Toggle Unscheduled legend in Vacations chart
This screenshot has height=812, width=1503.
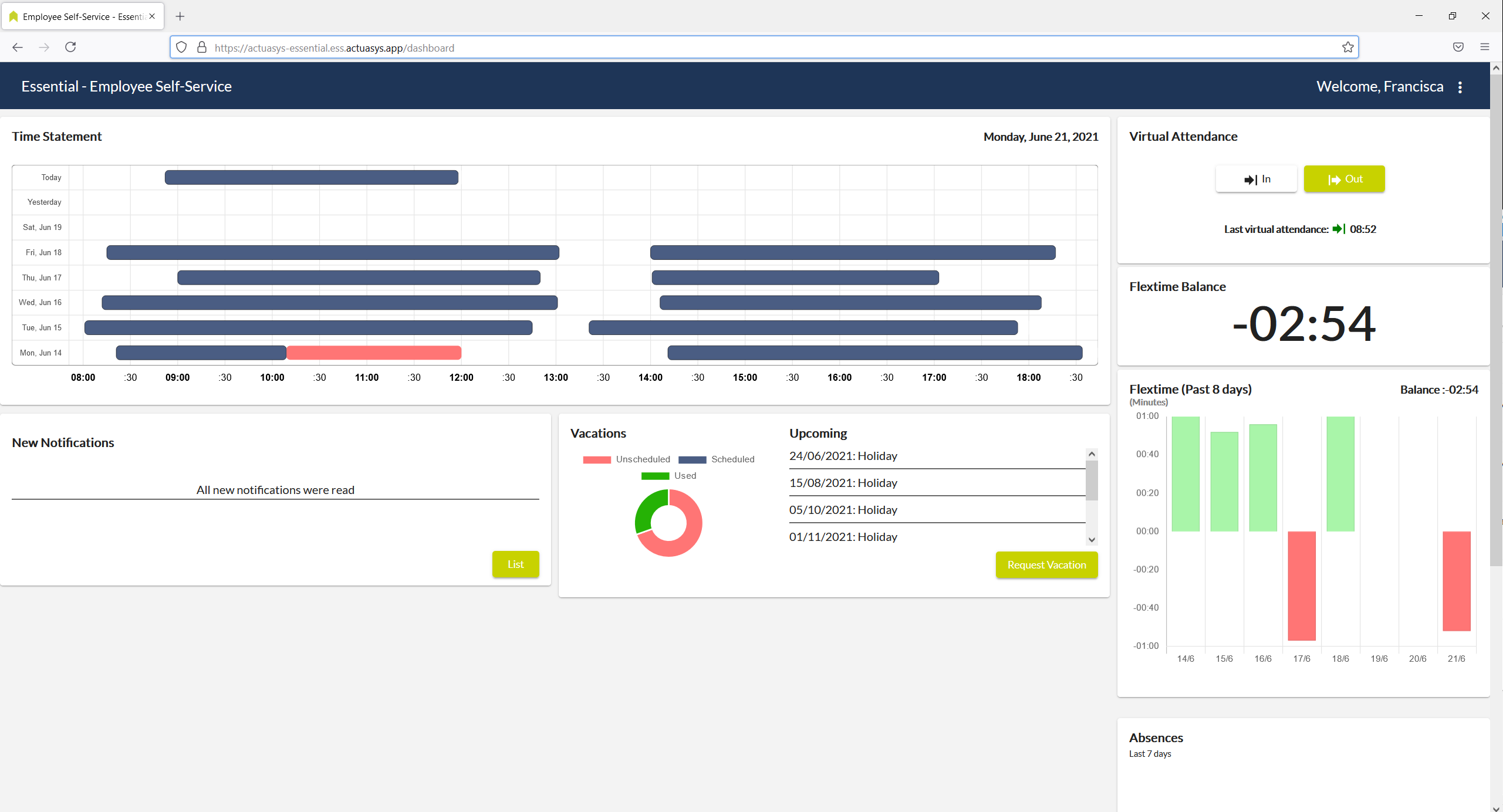[627, 459]
